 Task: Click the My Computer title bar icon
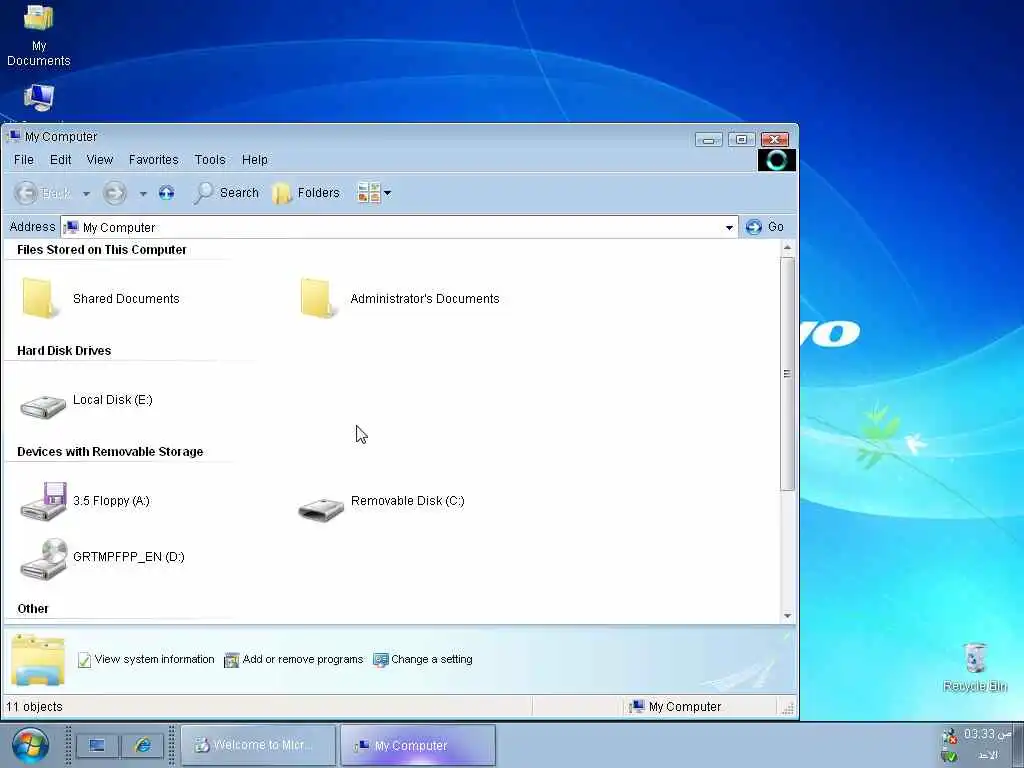(13, 136)
